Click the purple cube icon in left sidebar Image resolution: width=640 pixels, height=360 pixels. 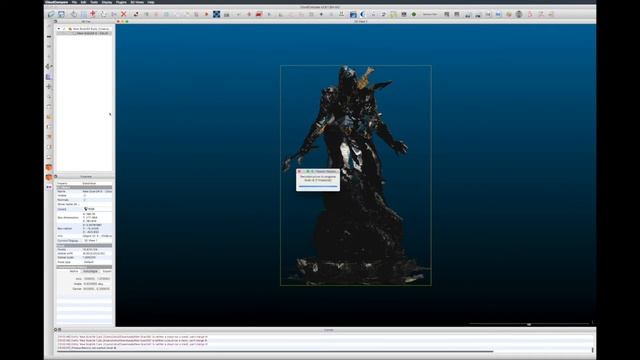coord(49,77)
